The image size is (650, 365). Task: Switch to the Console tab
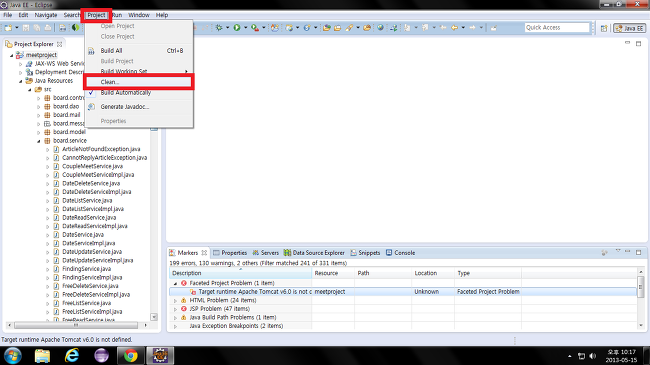[x=400, y=253]
